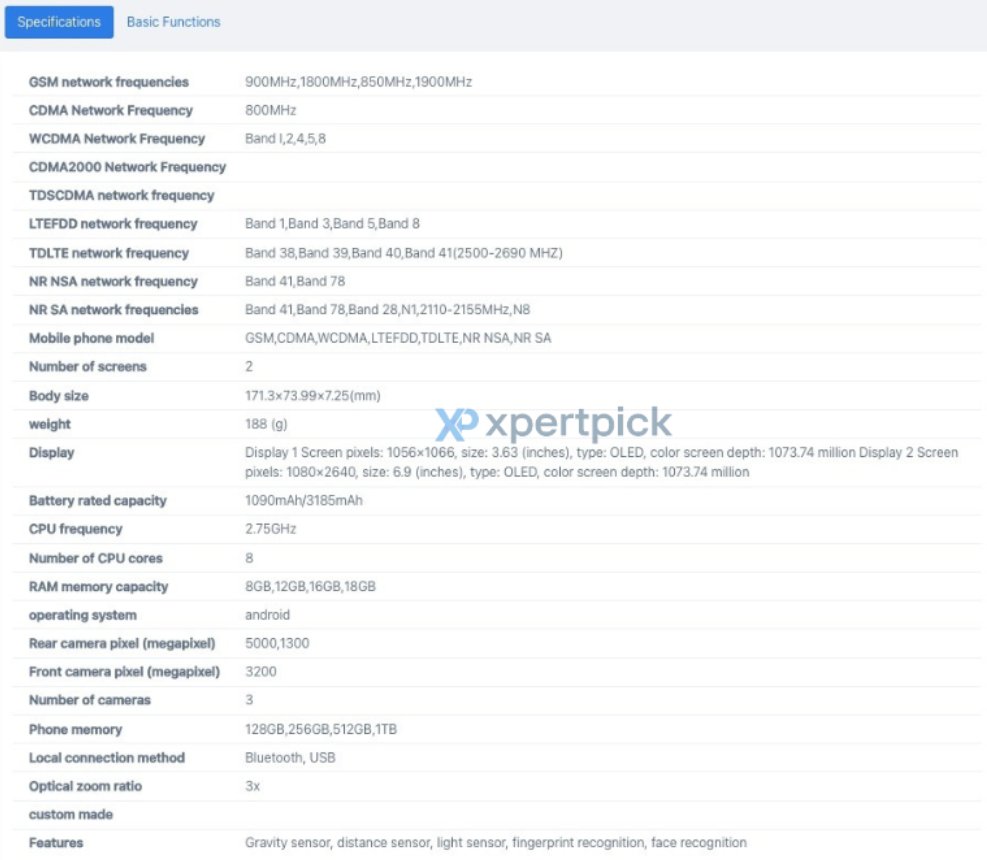Select the TDLTE network frequency label
Screen dimensions: 987x860
[x=108, y=253]
